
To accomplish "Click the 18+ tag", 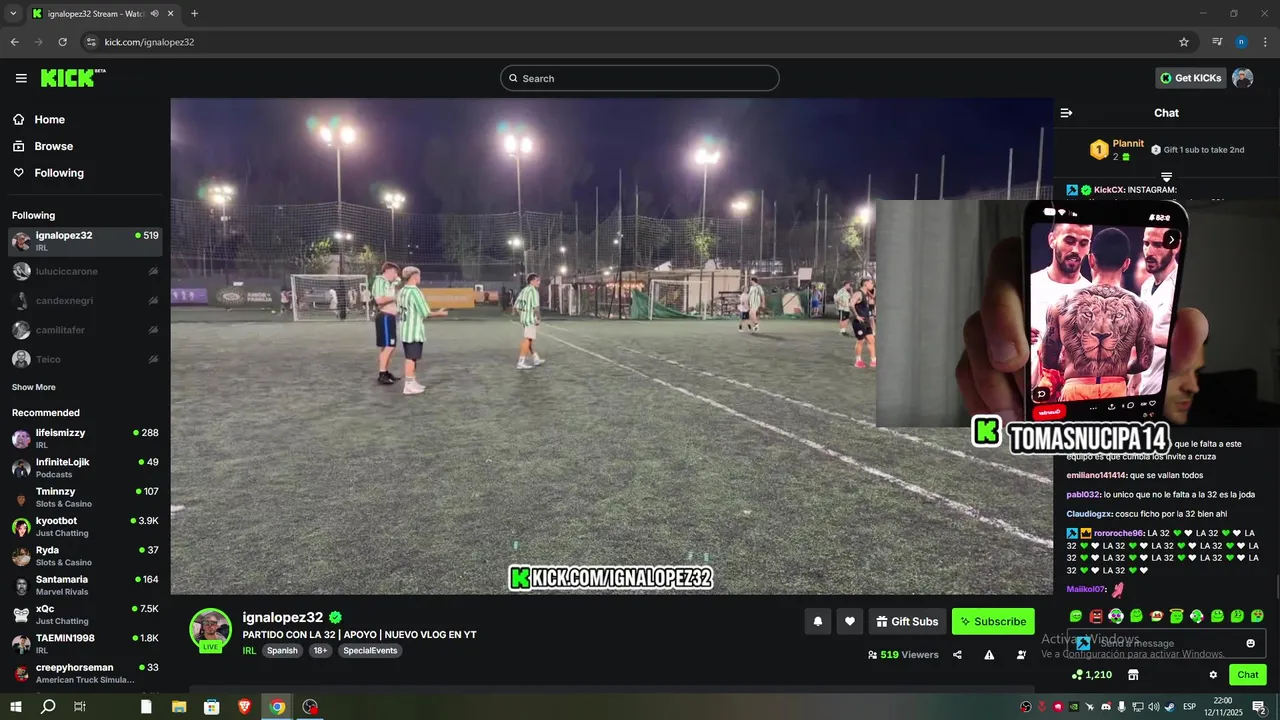I will pos(320,650).
